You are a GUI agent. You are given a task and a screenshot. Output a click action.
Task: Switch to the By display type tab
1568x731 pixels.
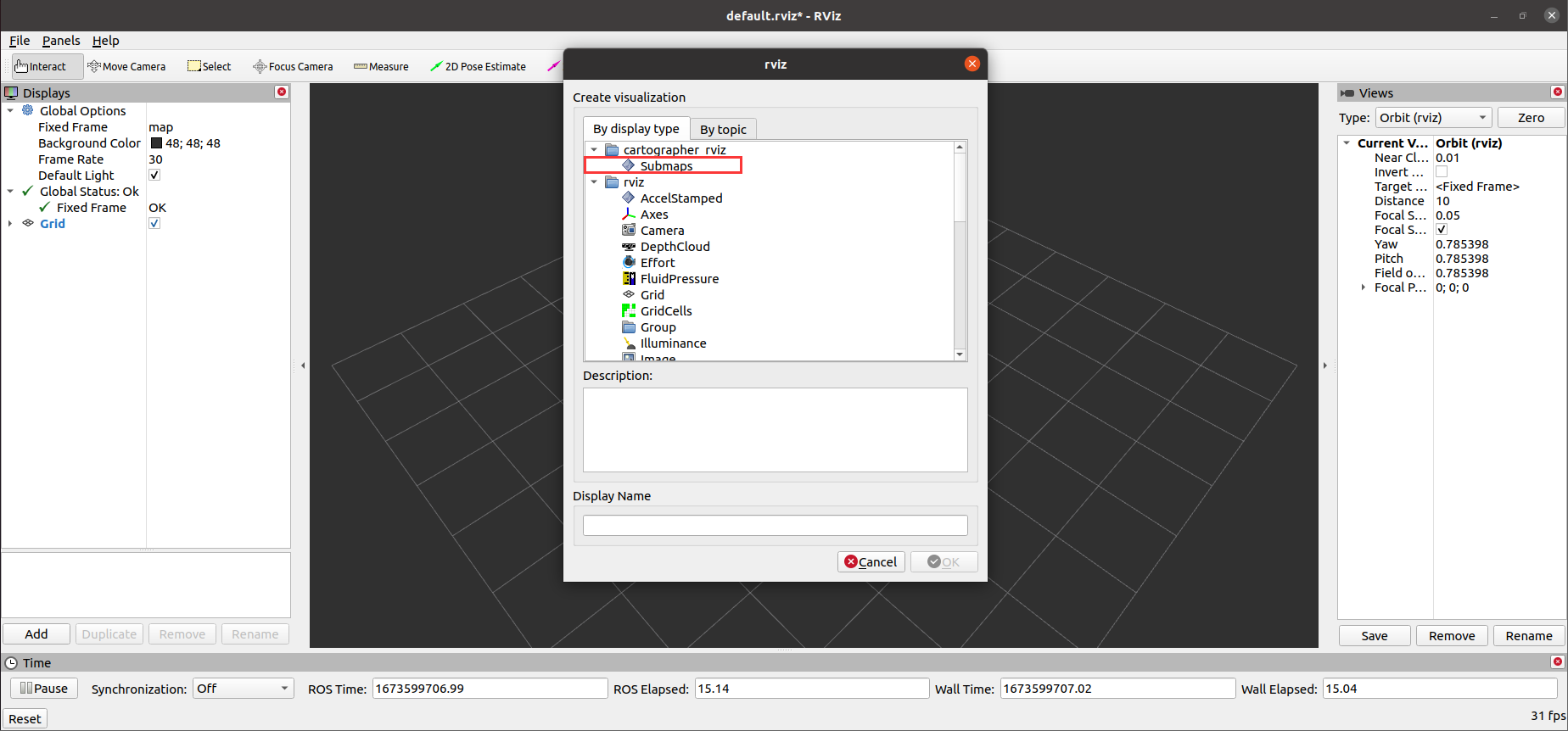point(636,128)
